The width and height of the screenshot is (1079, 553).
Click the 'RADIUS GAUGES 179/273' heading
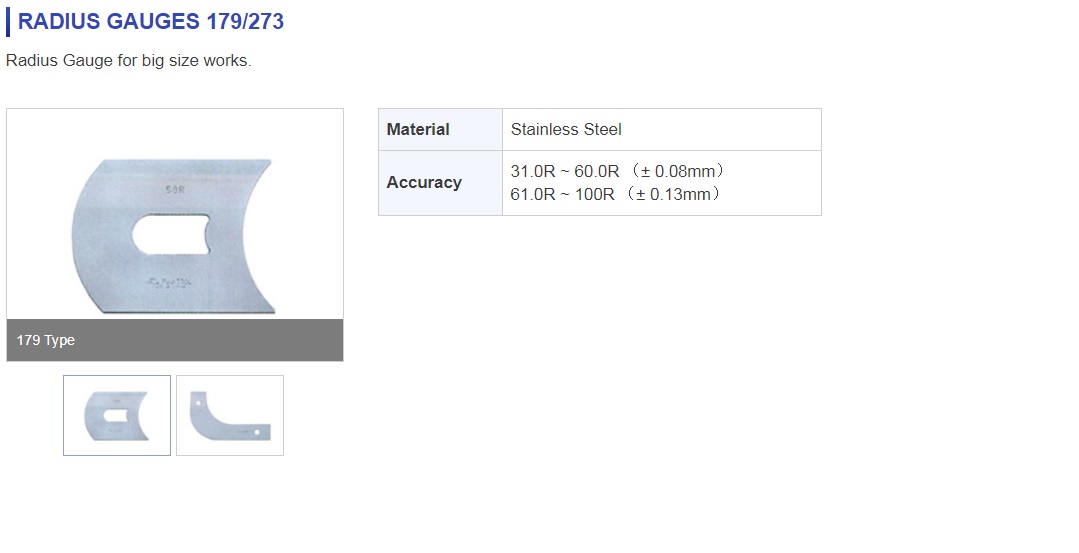pos(151,21)
